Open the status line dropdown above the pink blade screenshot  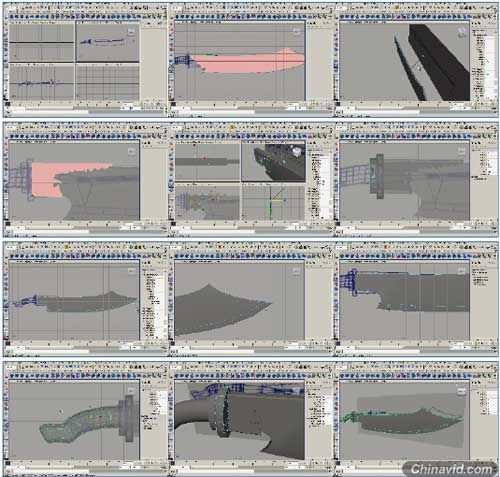pos(176,7)
